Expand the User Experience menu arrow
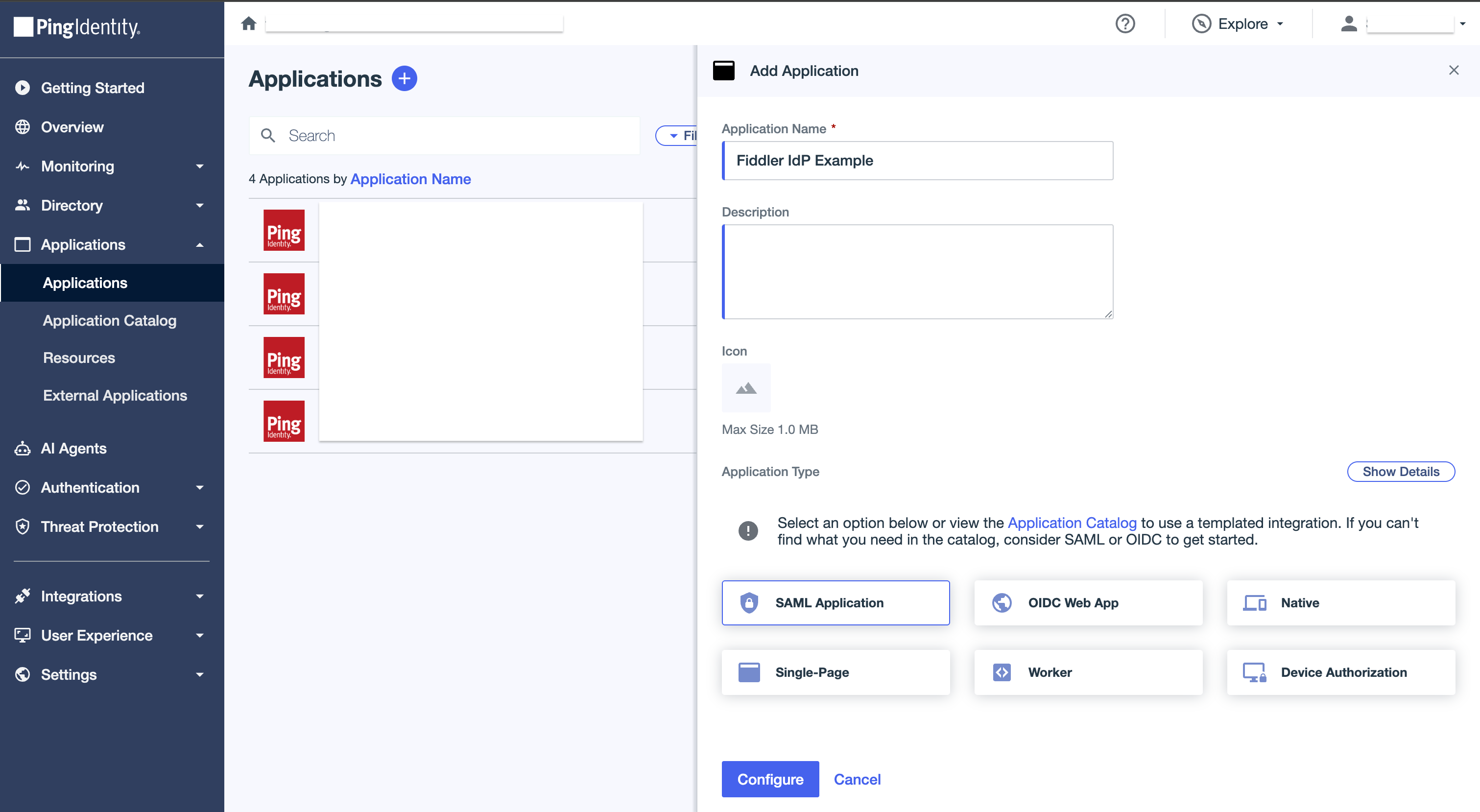This screenshot has height=812, width=1480. coord(199,636)
